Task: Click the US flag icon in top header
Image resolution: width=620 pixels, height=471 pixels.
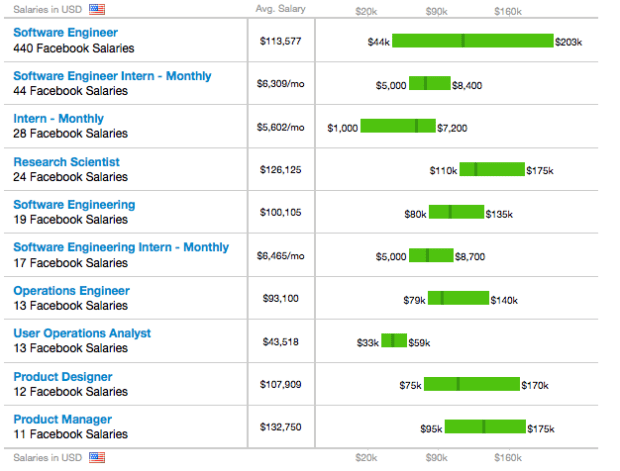Action: 97,9
